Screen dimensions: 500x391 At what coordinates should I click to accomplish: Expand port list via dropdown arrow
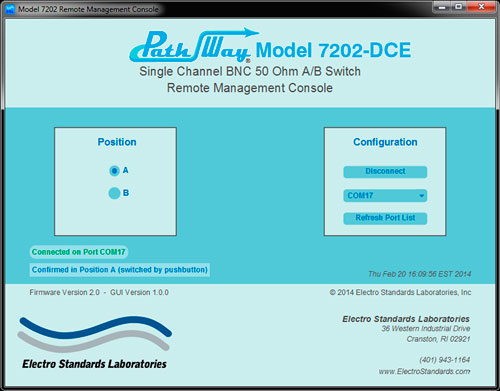pos(422,196)
